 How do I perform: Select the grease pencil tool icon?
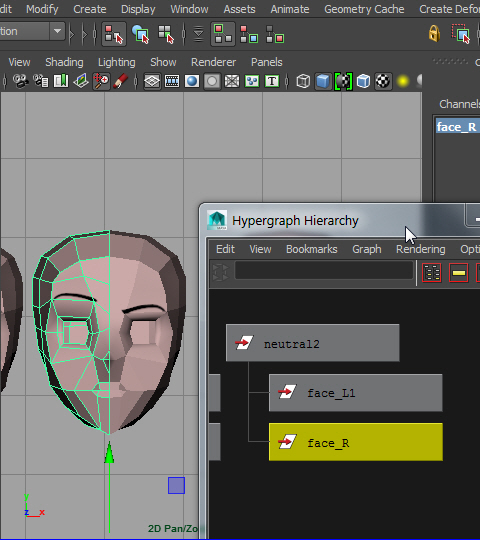(x=121, y=81)
